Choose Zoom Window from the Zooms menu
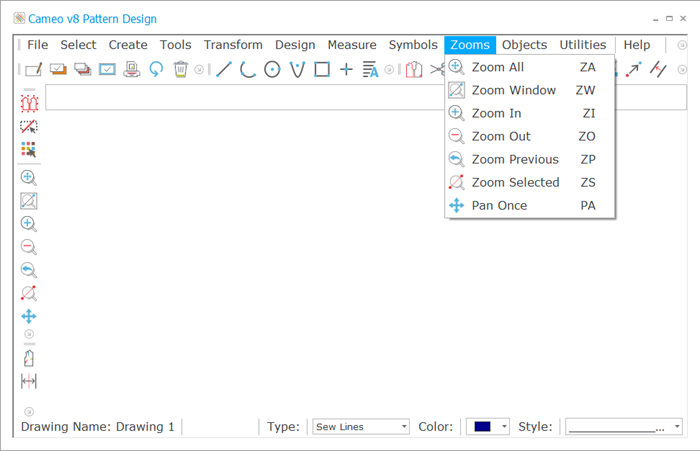 pos(513,90)
